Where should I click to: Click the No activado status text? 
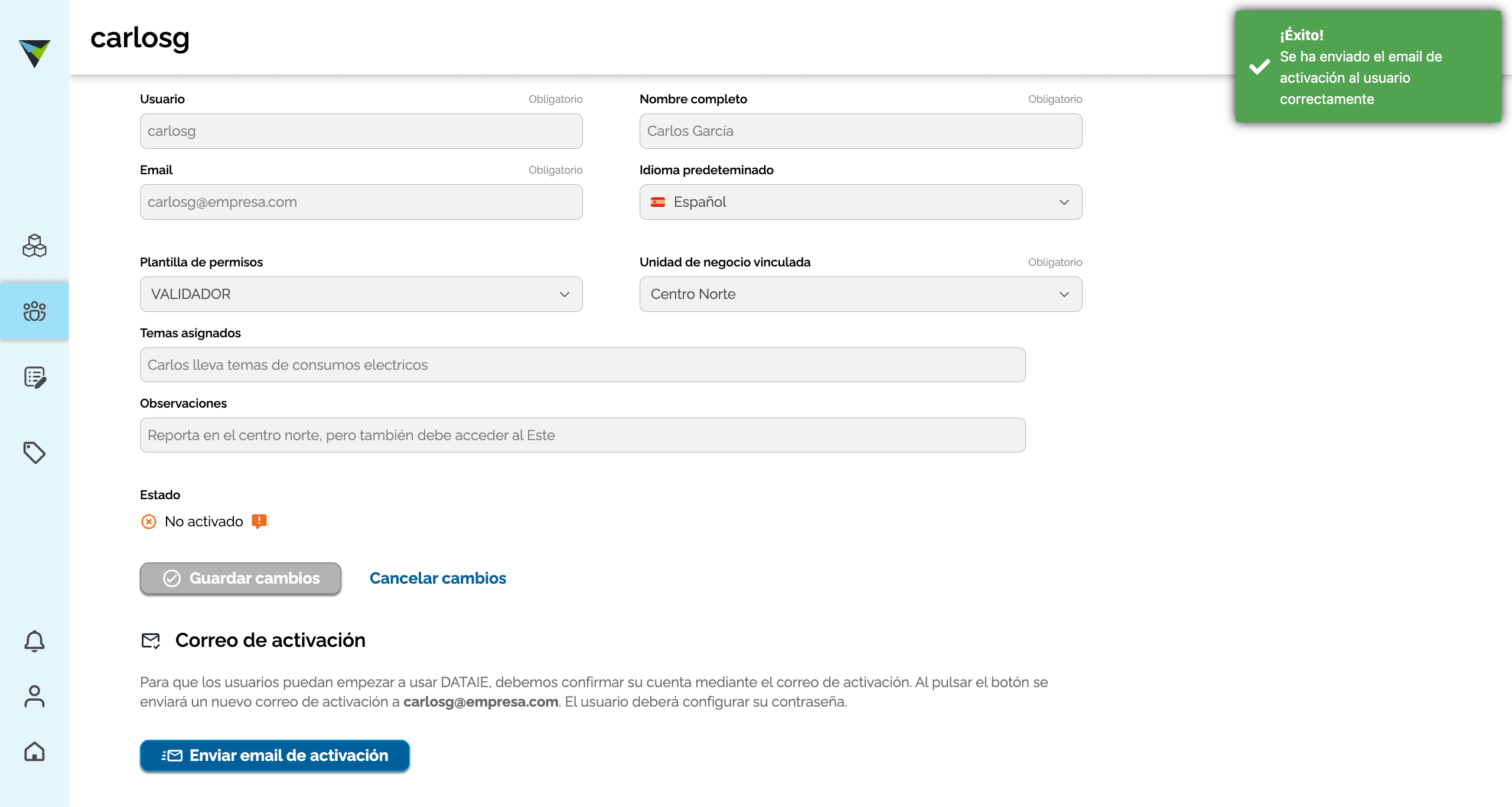click(204, 522)
